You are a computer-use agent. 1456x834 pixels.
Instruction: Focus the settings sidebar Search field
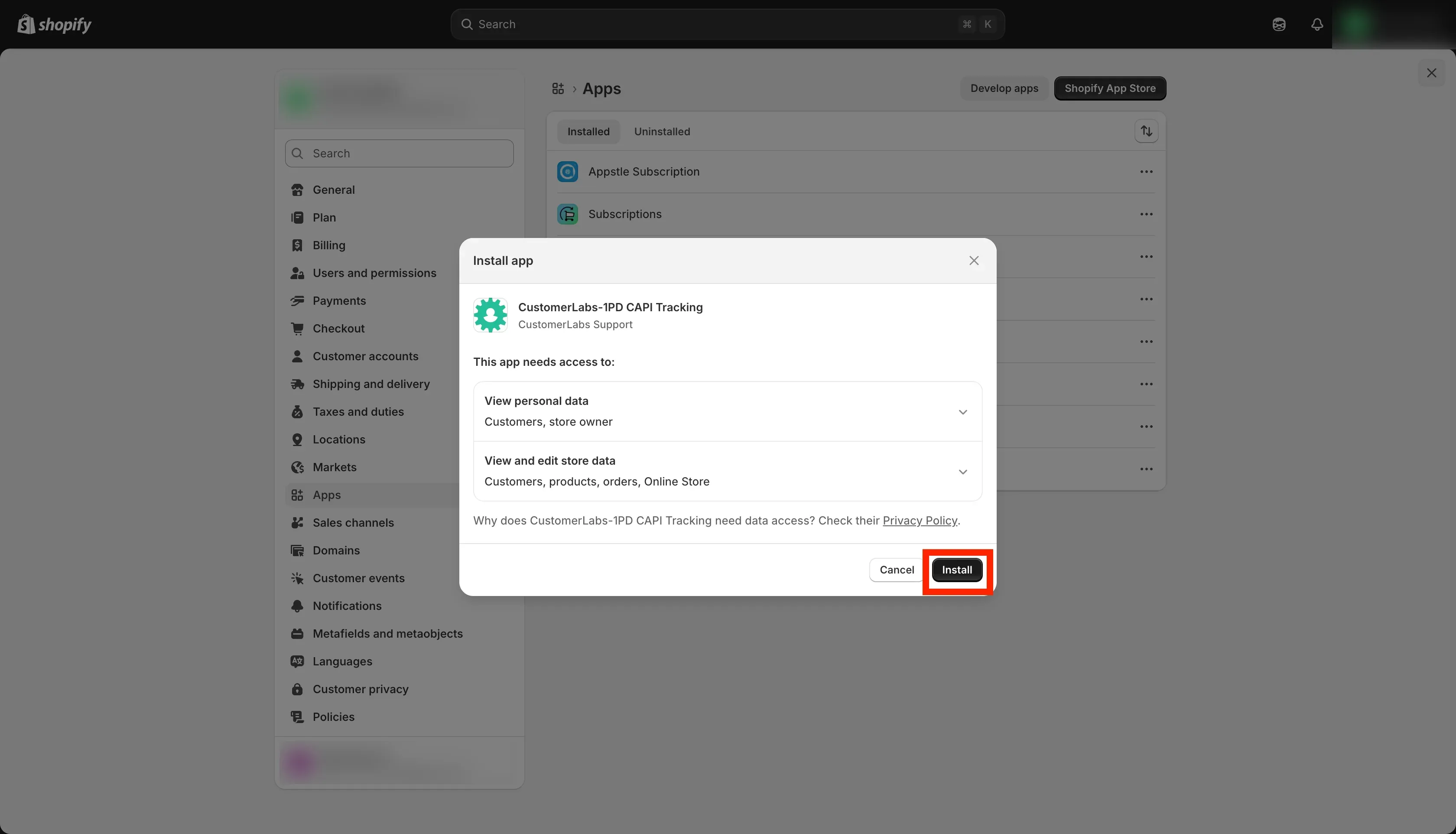click(399, 153)
